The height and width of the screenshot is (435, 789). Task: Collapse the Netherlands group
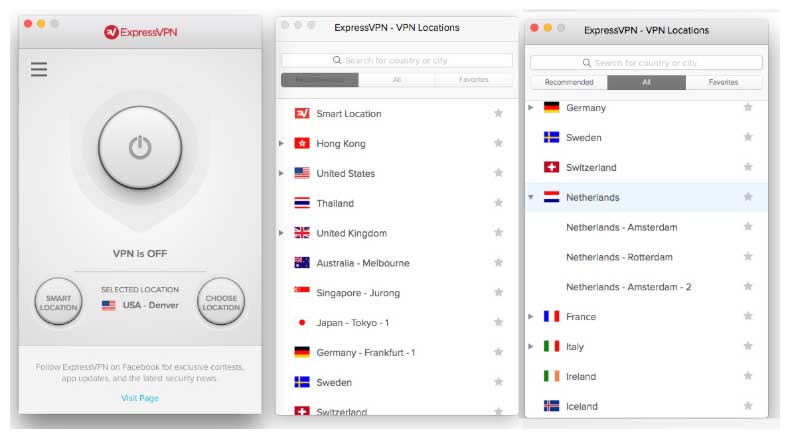[x=531, y=197]
